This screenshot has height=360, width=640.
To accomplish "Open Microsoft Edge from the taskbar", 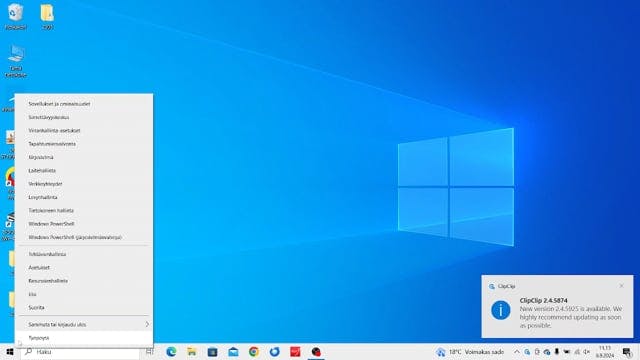I will [171, 351].
